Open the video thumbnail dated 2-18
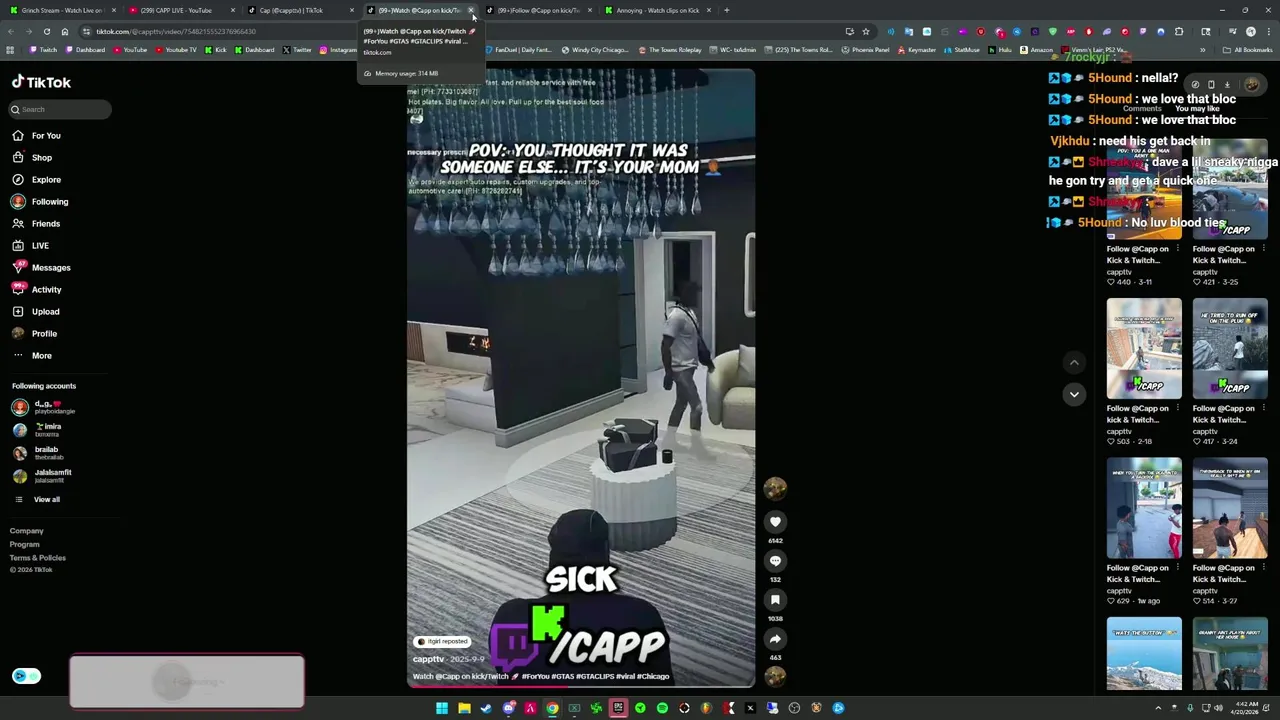 tap(1144, 348)
